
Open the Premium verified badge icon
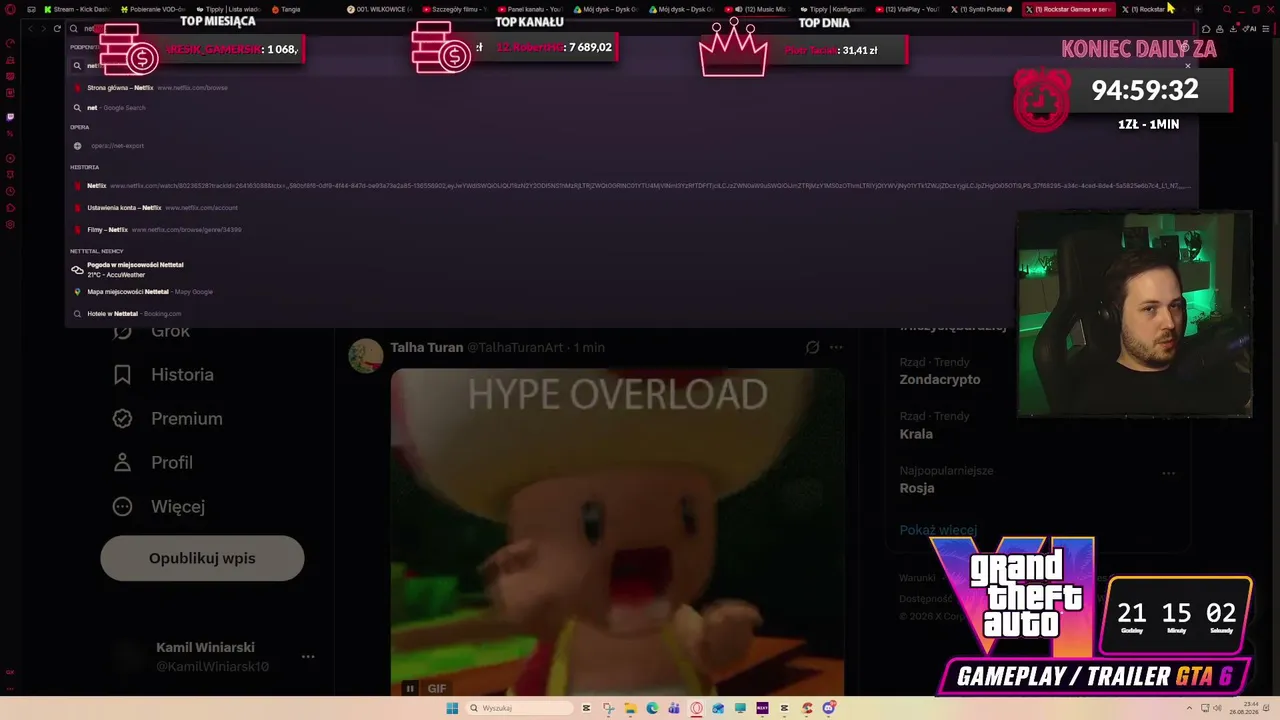click(x=122, y=419)
